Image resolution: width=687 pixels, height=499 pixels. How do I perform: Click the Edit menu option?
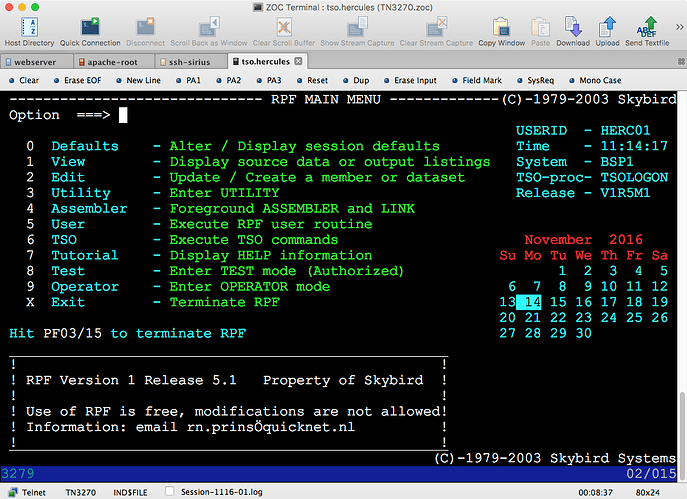[68, 177]
